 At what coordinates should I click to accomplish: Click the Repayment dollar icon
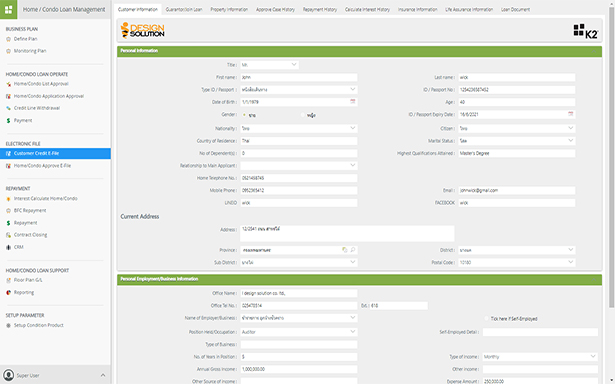tap(8, 223)
